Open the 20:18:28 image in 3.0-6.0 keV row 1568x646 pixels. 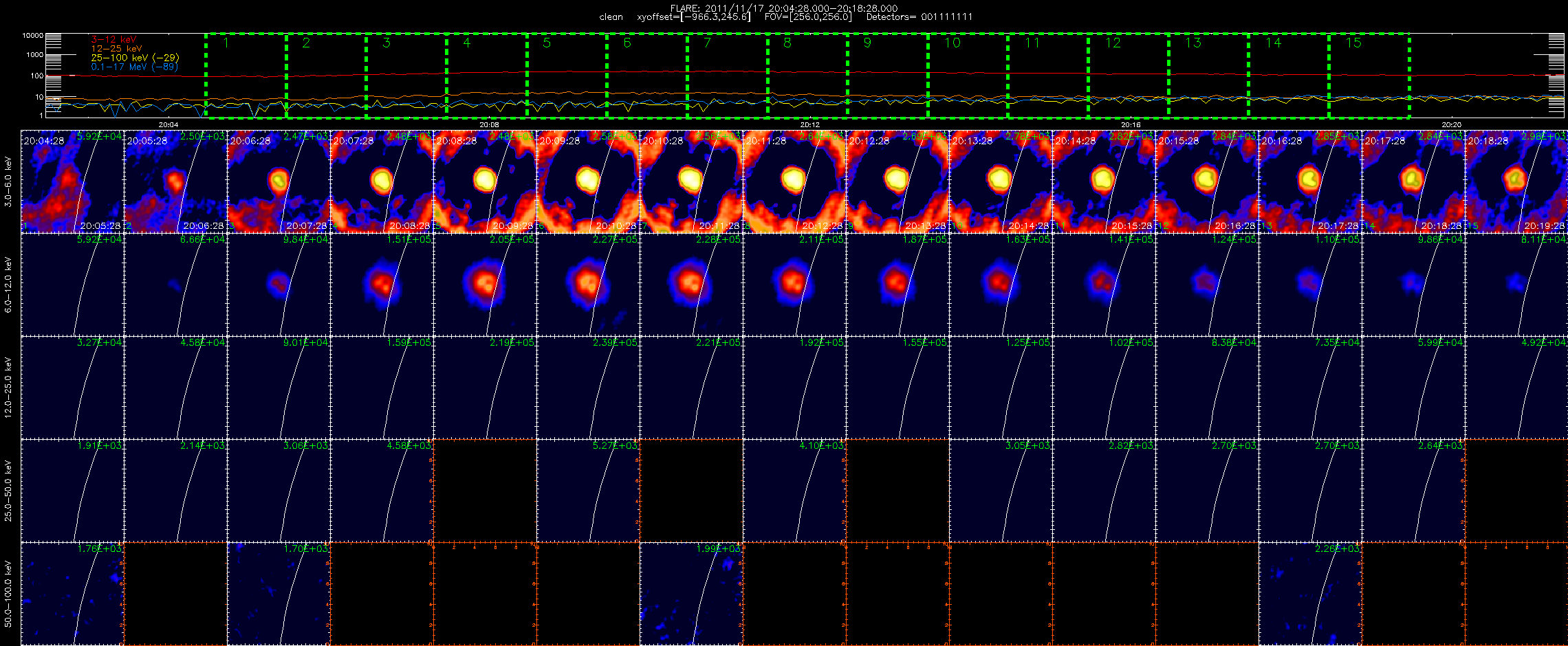click(1516, 181)
